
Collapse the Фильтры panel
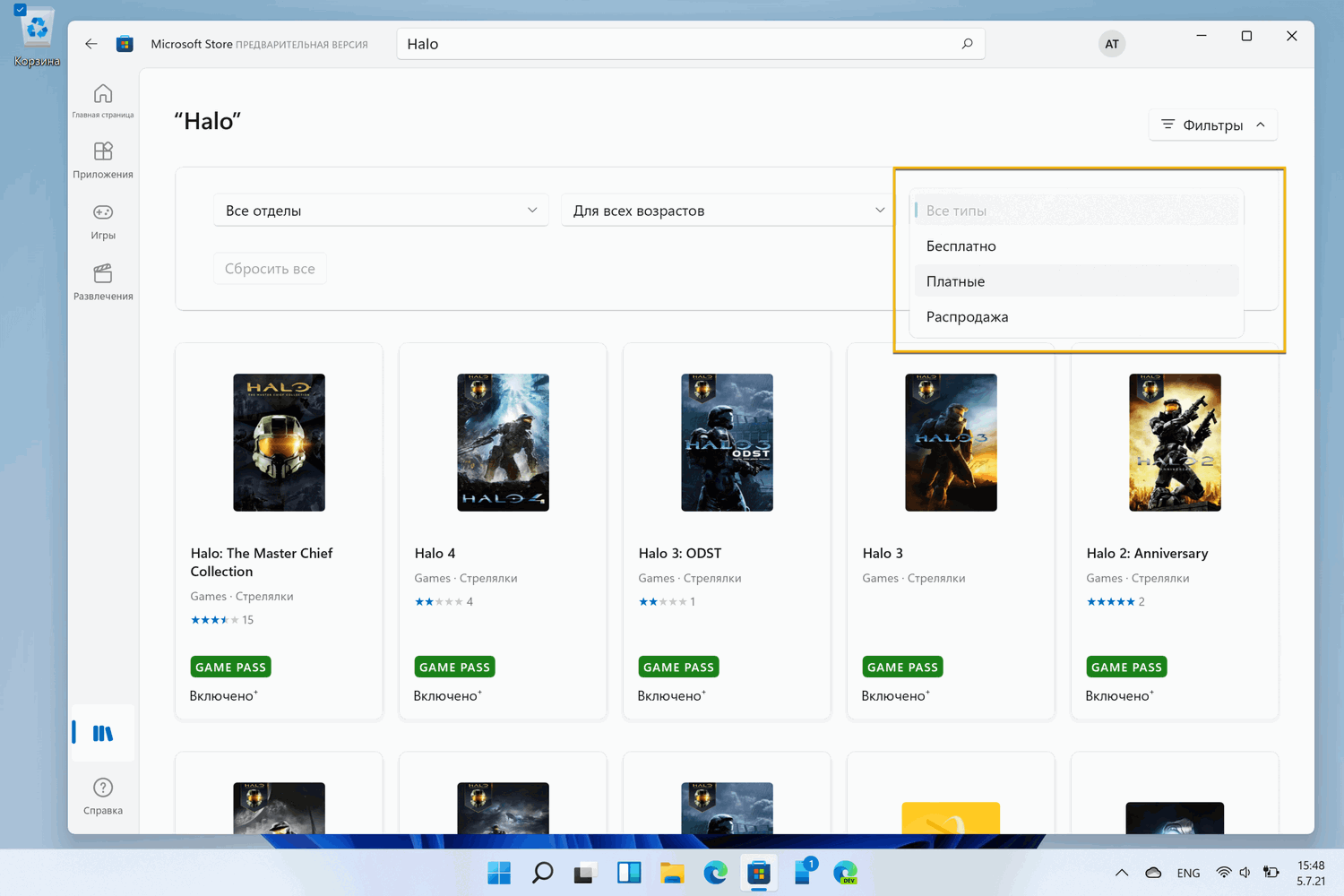coord(1212,125)
